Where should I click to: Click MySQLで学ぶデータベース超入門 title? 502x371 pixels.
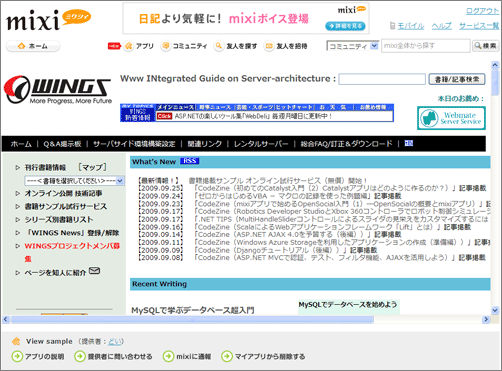point(193,310)
